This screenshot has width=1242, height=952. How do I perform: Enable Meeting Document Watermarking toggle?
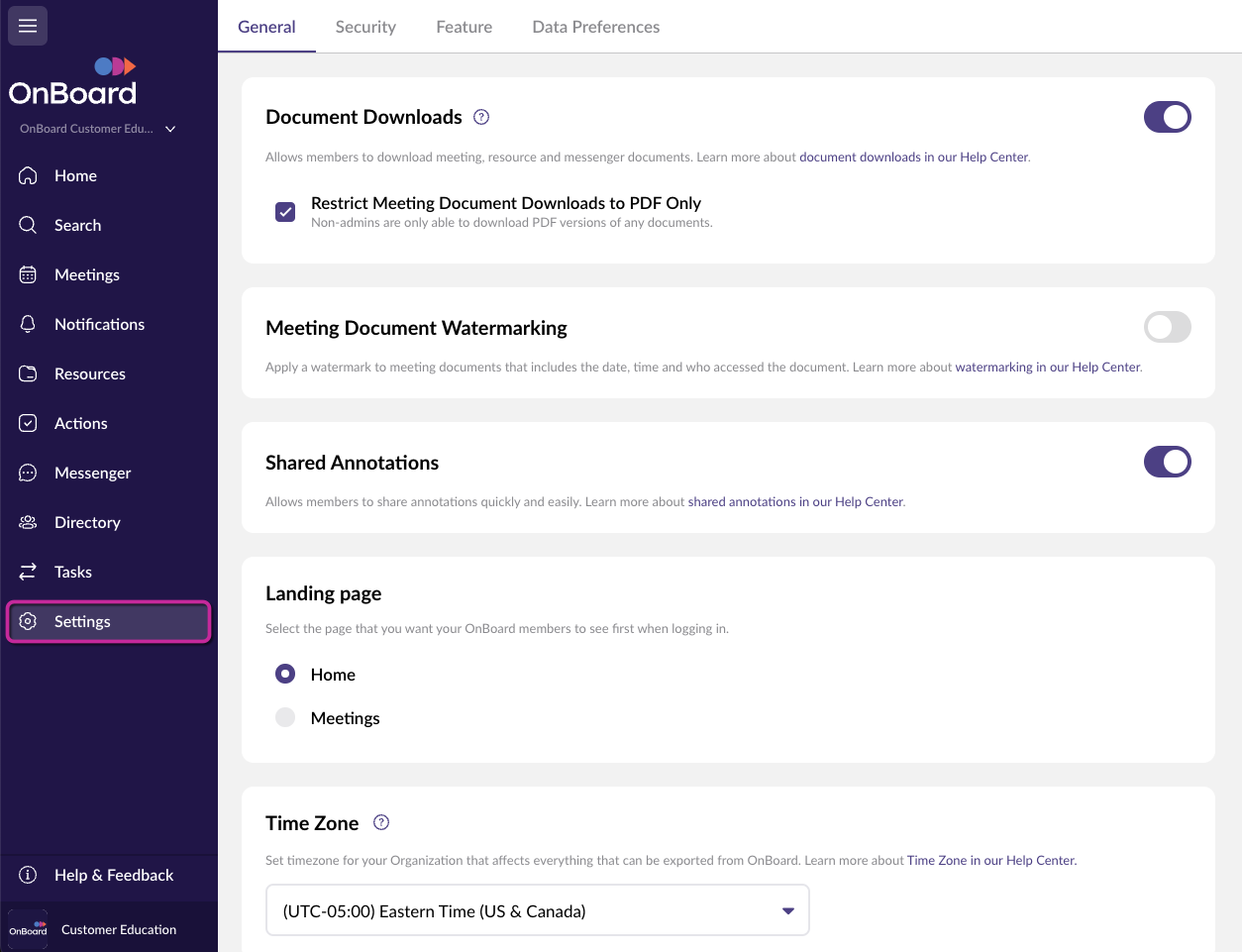[1167, 327]
